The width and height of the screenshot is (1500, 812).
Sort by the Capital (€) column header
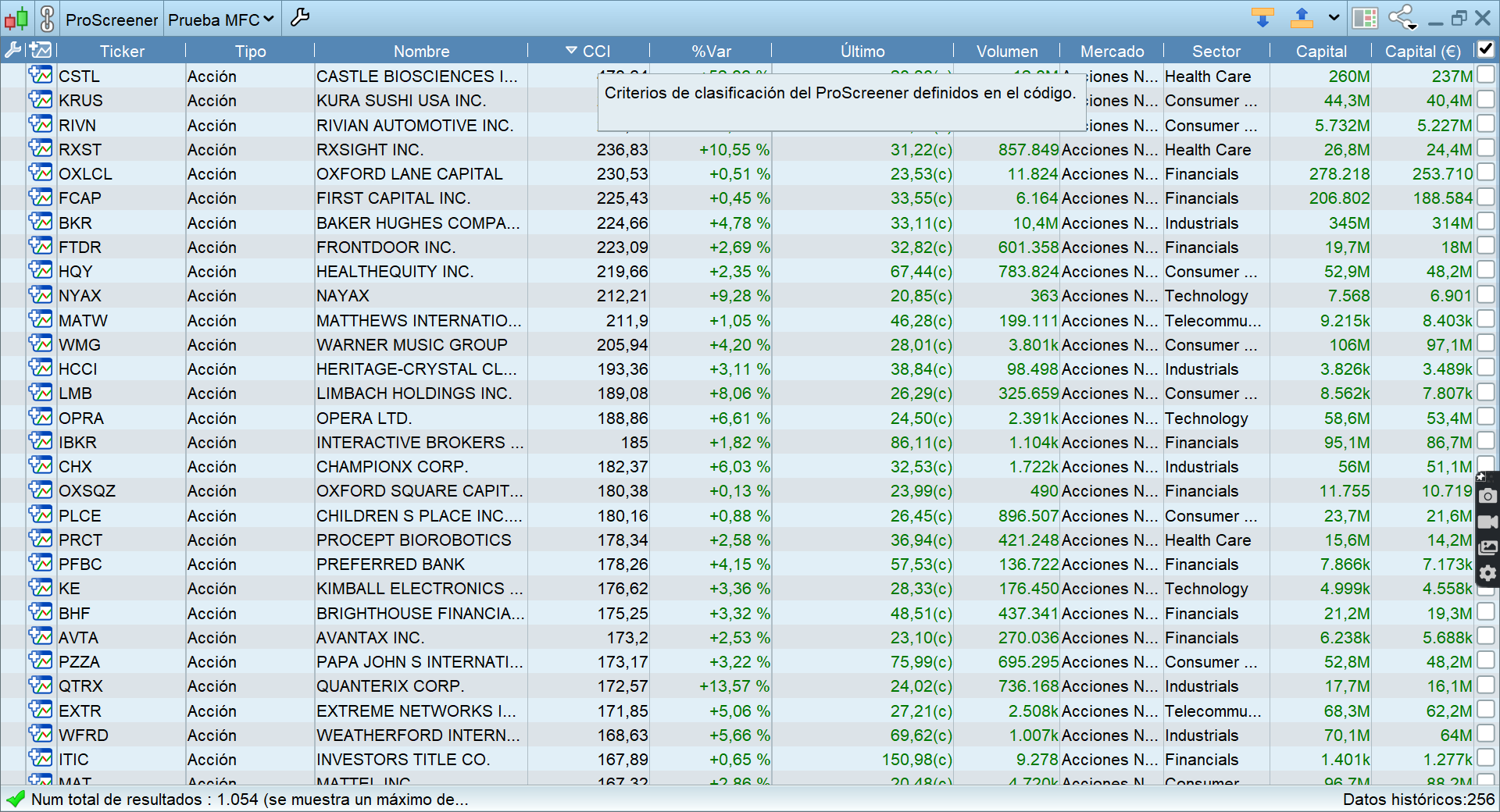click(1423, 52)
